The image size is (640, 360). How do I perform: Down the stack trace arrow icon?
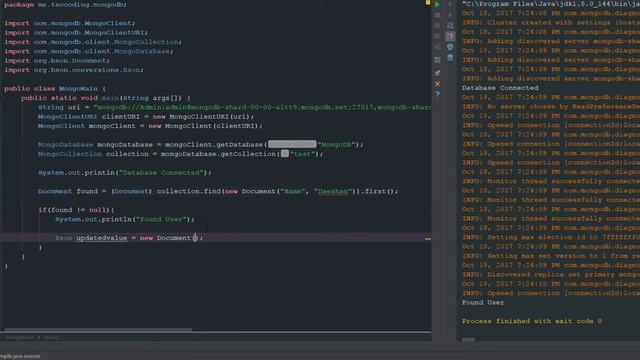(450, 15)
